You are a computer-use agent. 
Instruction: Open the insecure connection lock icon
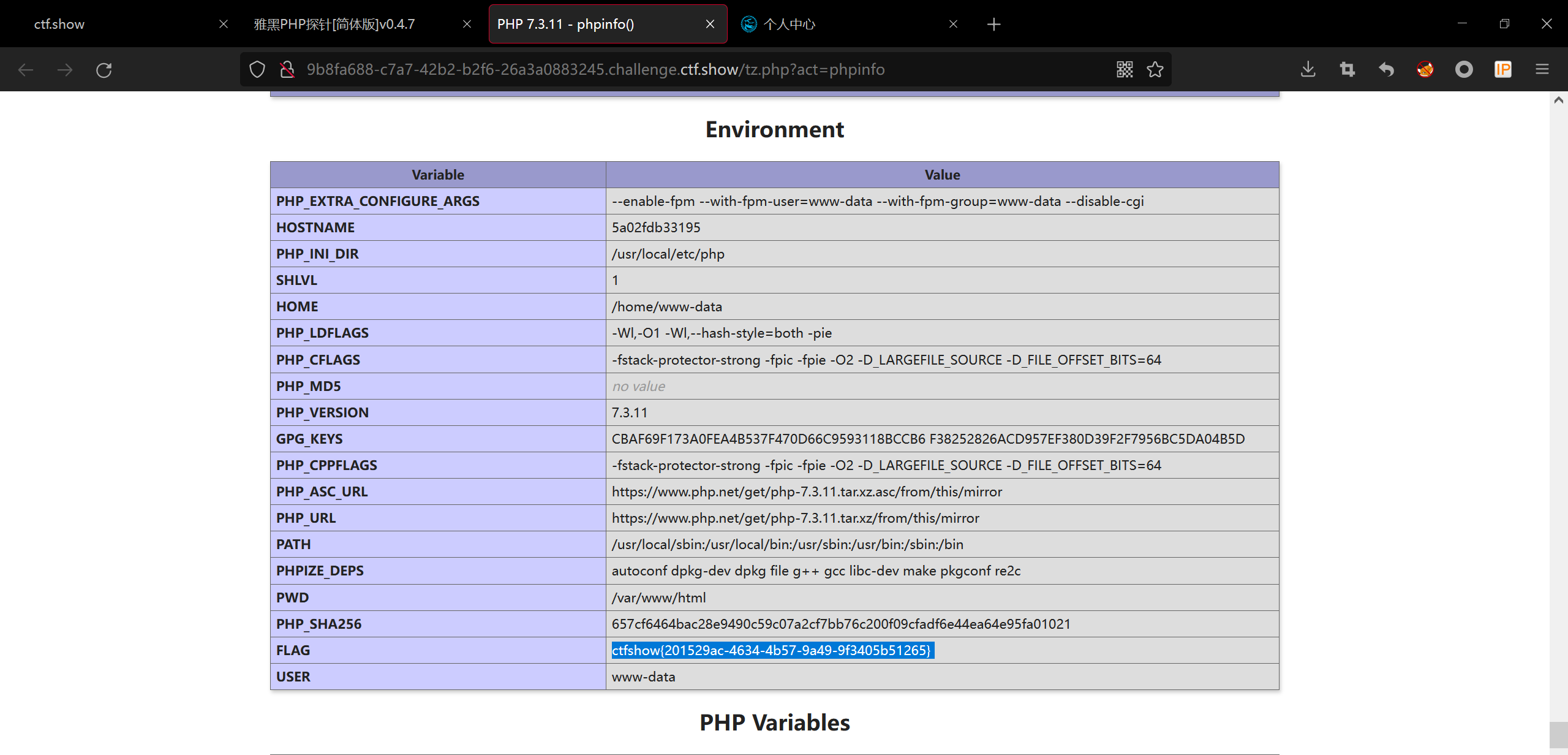tap(287, 70)
